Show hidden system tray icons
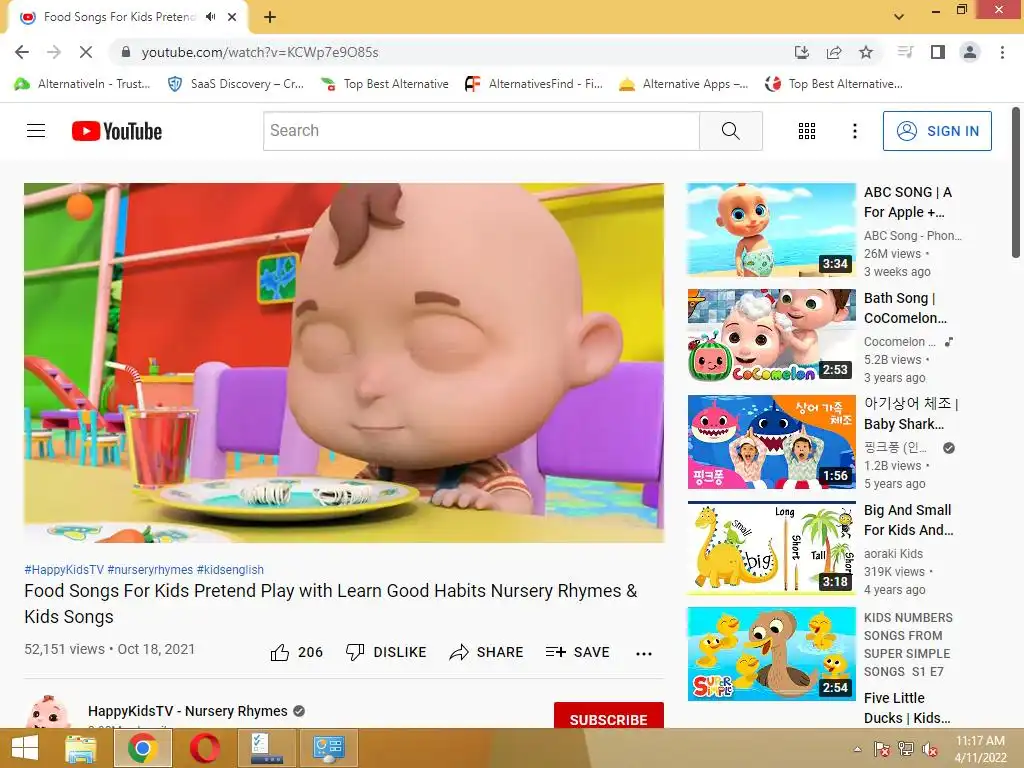 click(857, 749)
